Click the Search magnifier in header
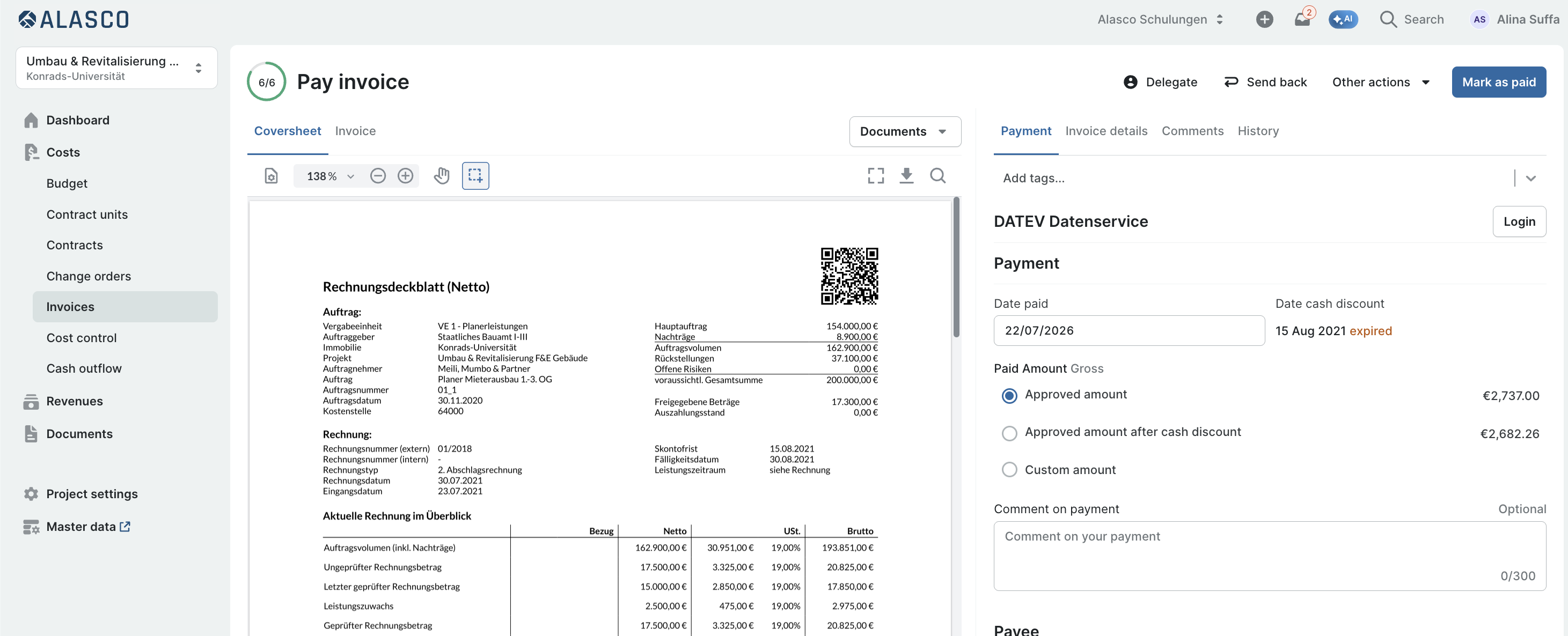This screenshot has height=636, width=1568. click(x=1388, y=19)
